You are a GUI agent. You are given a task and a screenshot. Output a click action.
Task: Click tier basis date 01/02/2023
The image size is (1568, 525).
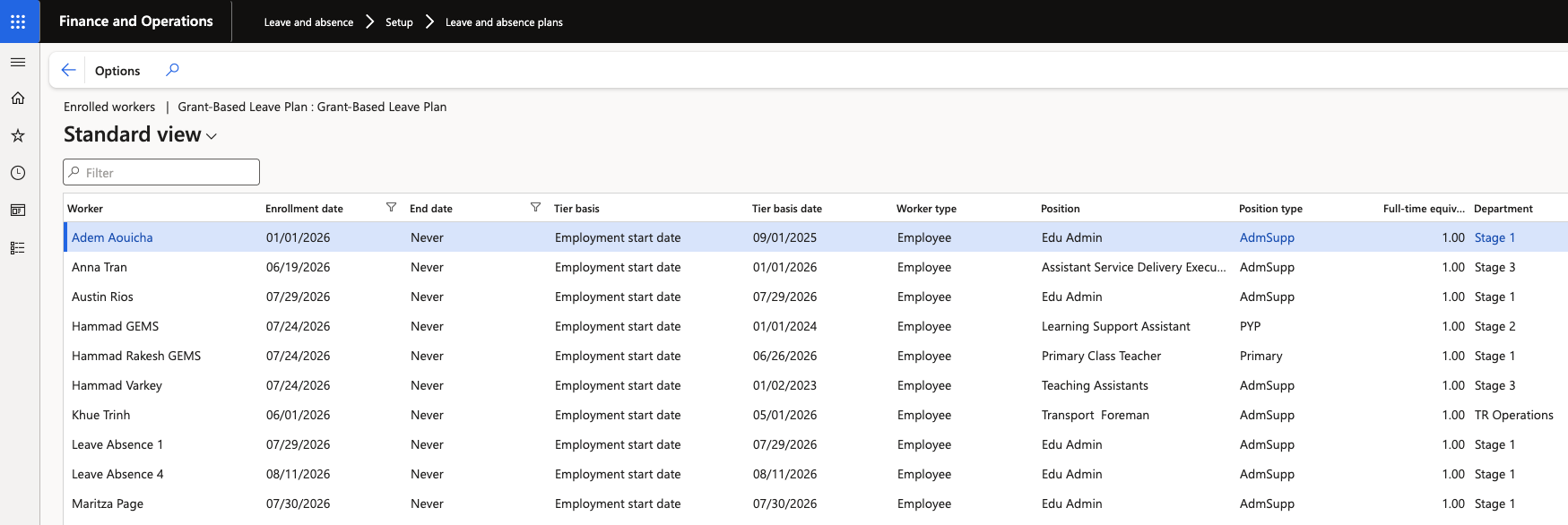coord(784,385)
